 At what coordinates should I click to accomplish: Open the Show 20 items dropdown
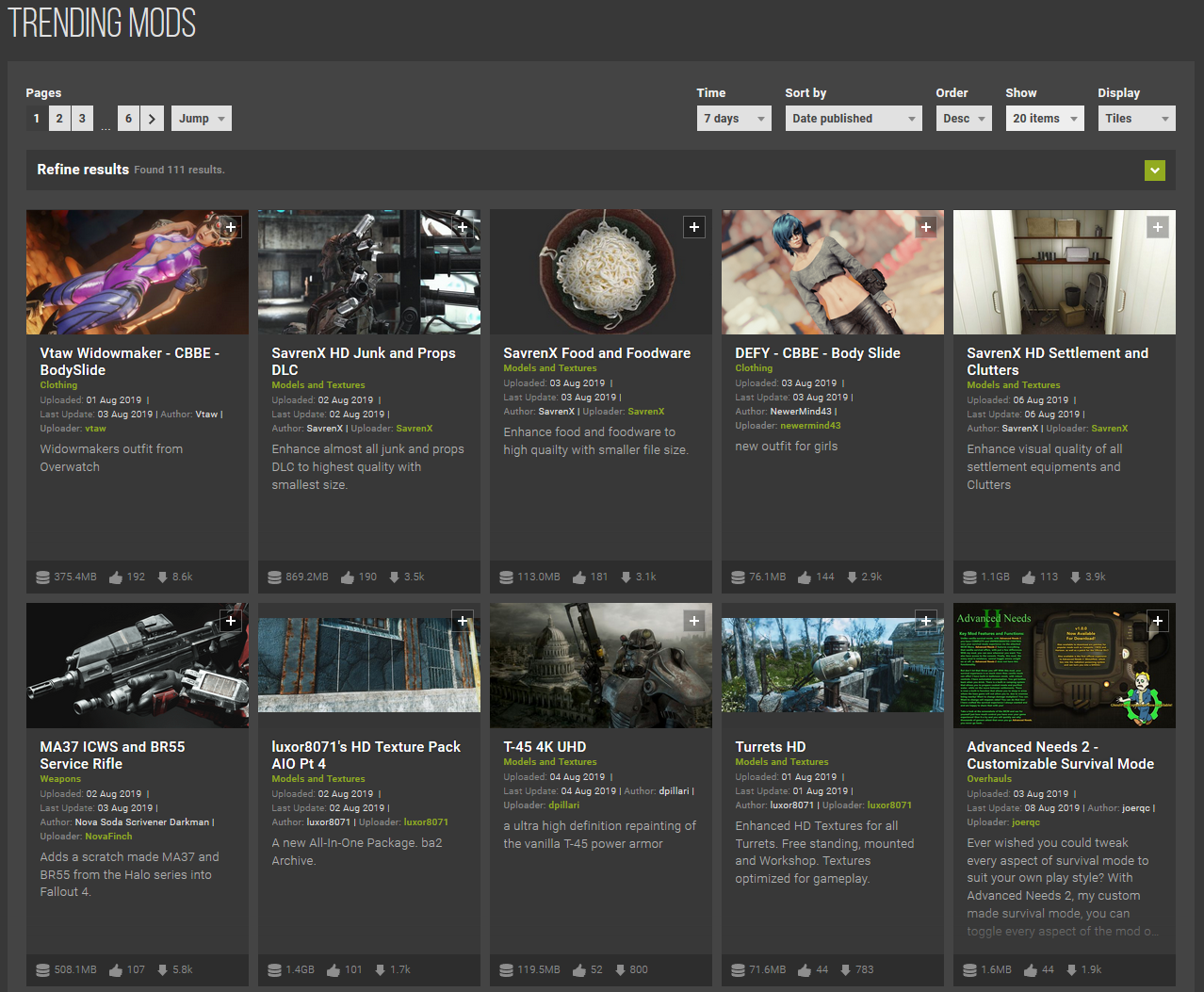click(x=1045, y=118)
